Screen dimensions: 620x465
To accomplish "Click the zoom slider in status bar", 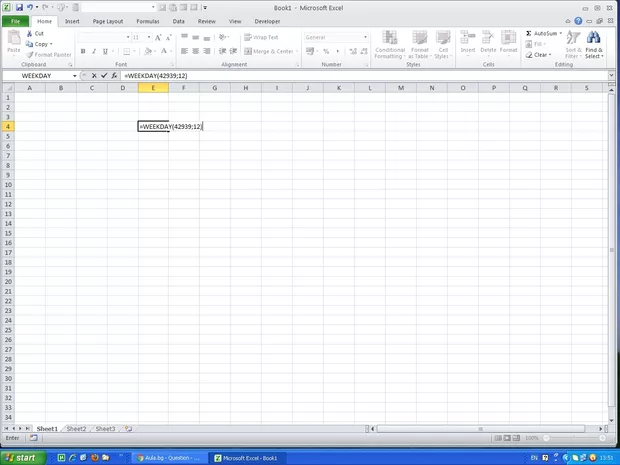I will [x=579, y=438].
